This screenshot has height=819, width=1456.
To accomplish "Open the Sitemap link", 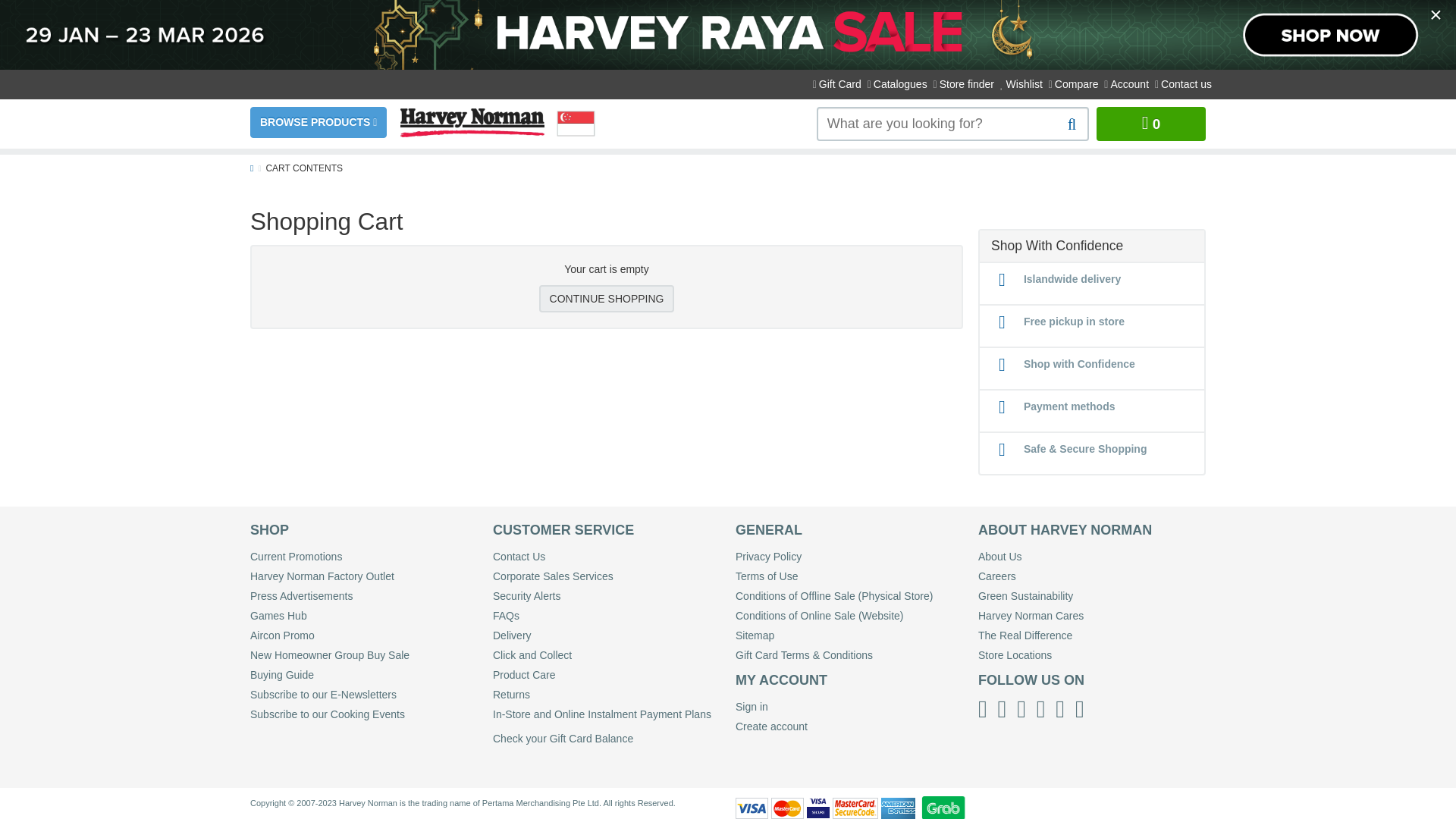I will pos(755,635).
